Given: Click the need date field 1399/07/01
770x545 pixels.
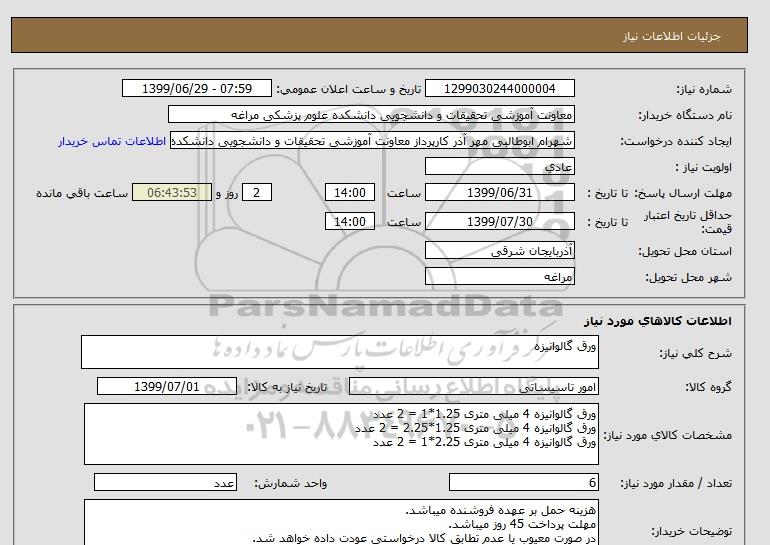Looking at the screenshot, I should (x=167, y=386).
